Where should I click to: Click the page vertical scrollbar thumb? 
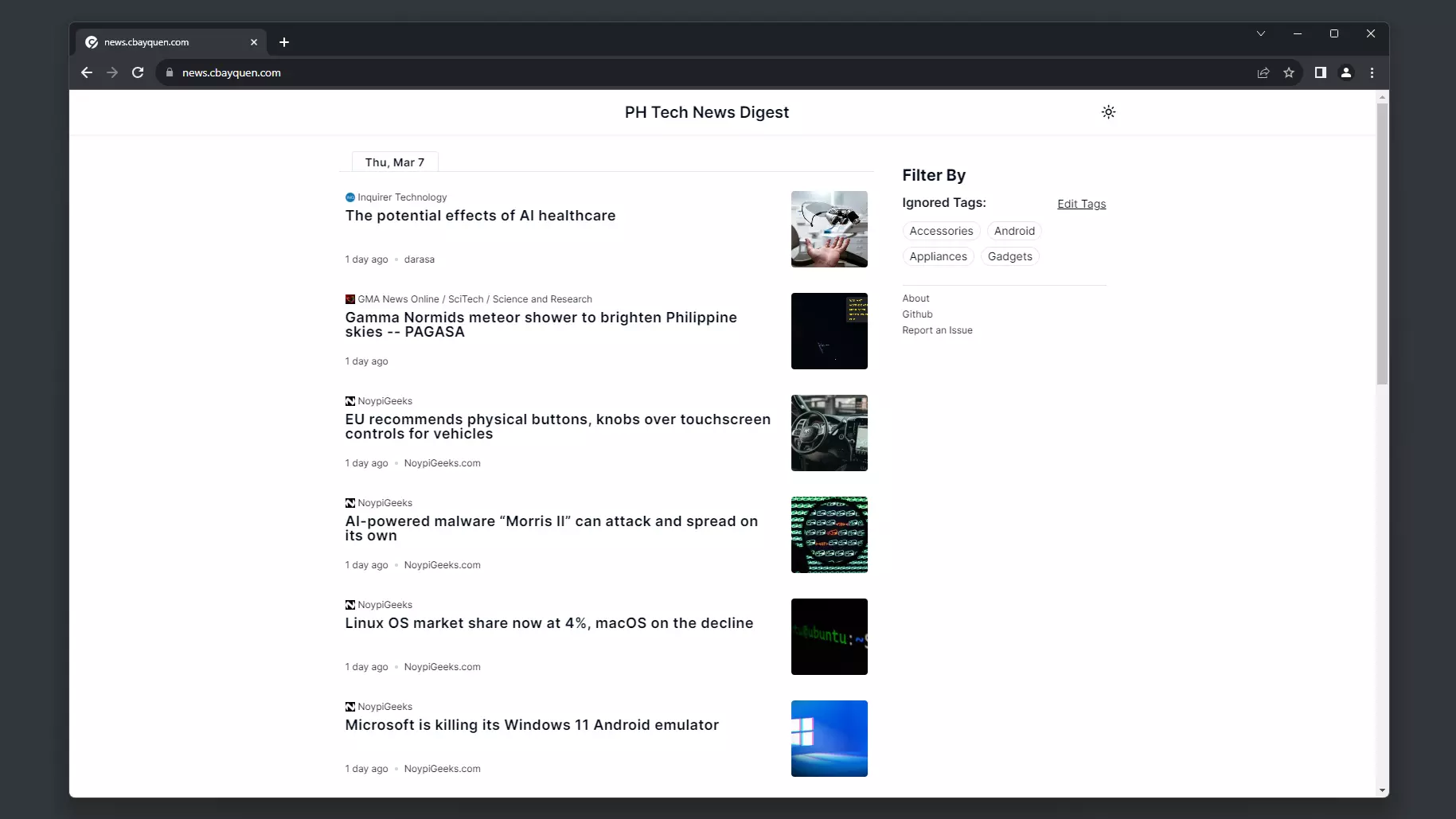(x=1382, y=243)
